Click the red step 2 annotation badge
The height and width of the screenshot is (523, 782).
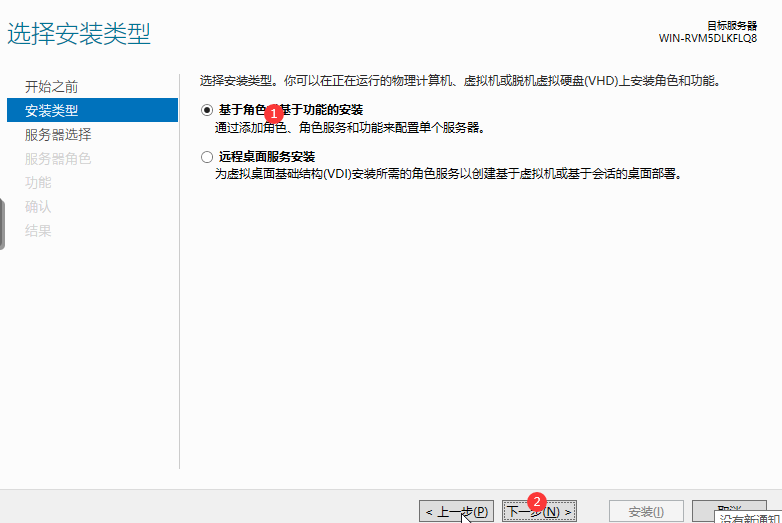tap(537, 501)
